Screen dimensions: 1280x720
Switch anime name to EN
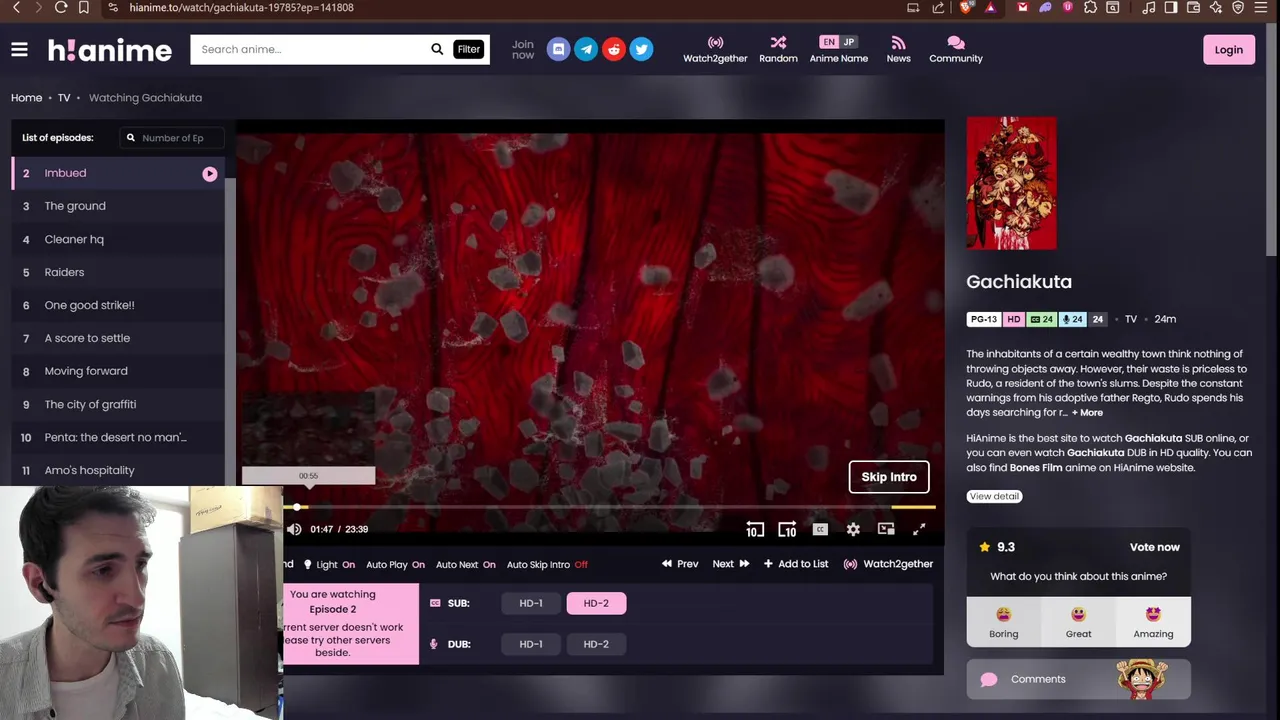(x=828, y=42)
